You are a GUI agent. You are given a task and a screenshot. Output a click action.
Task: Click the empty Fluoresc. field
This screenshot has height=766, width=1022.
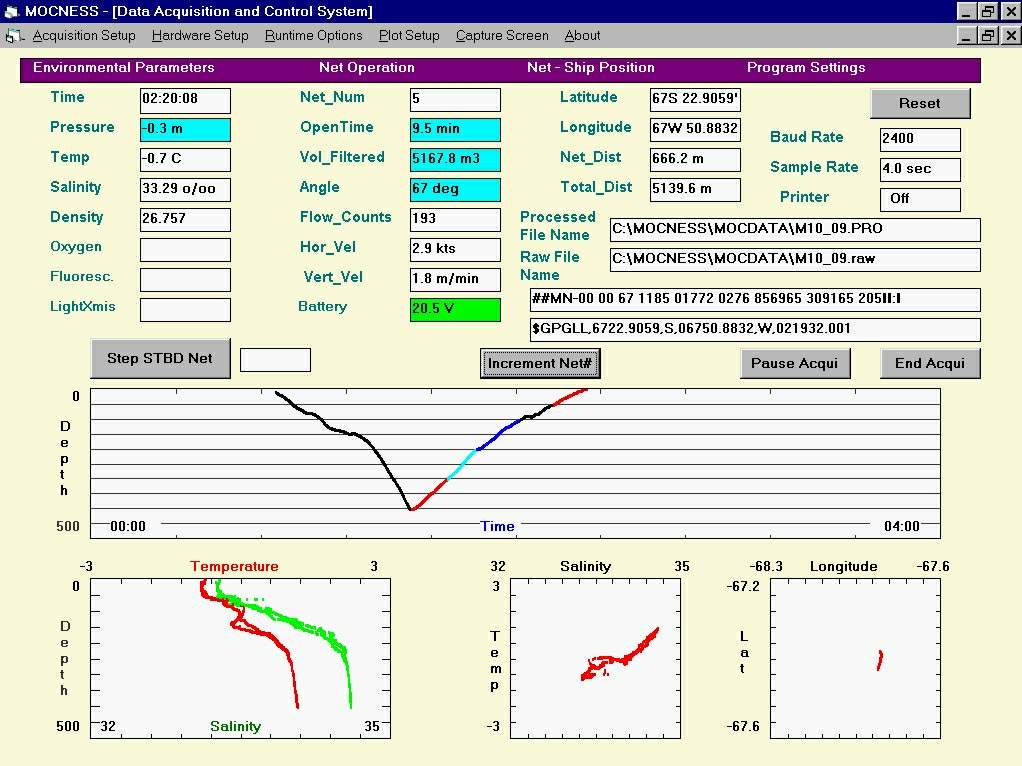[x=185, y=280]
